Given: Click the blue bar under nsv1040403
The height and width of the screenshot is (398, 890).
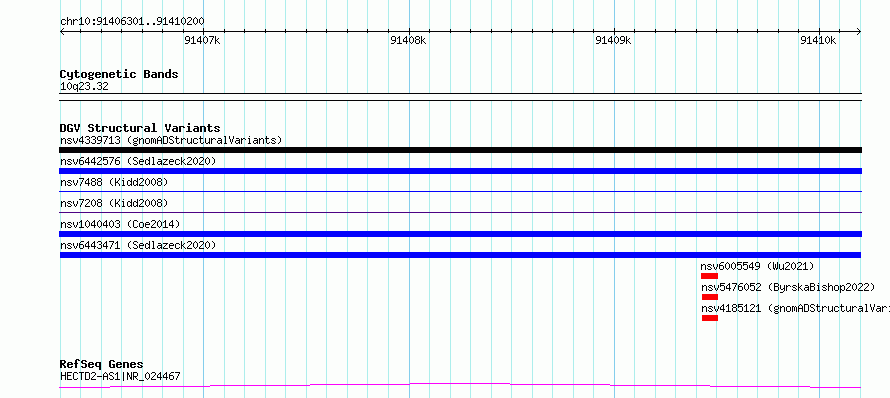Looking at the screenshot, I should tap(460, 234).
